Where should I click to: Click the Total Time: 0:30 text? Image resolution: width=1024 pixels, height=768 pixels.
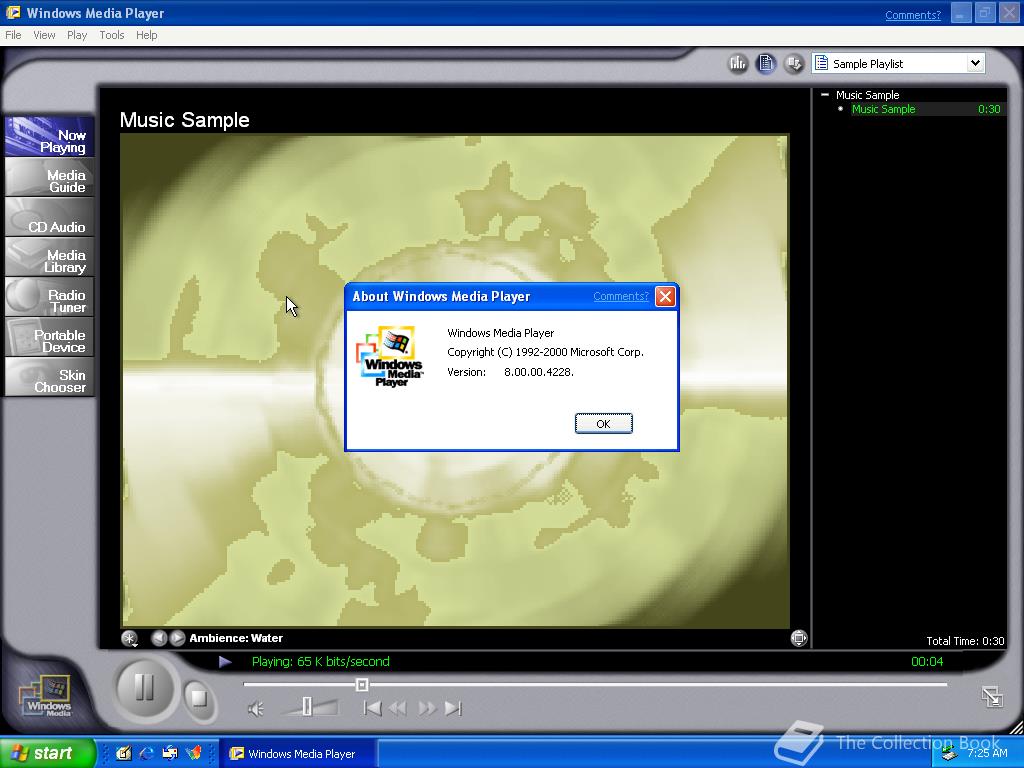(965, 641)
